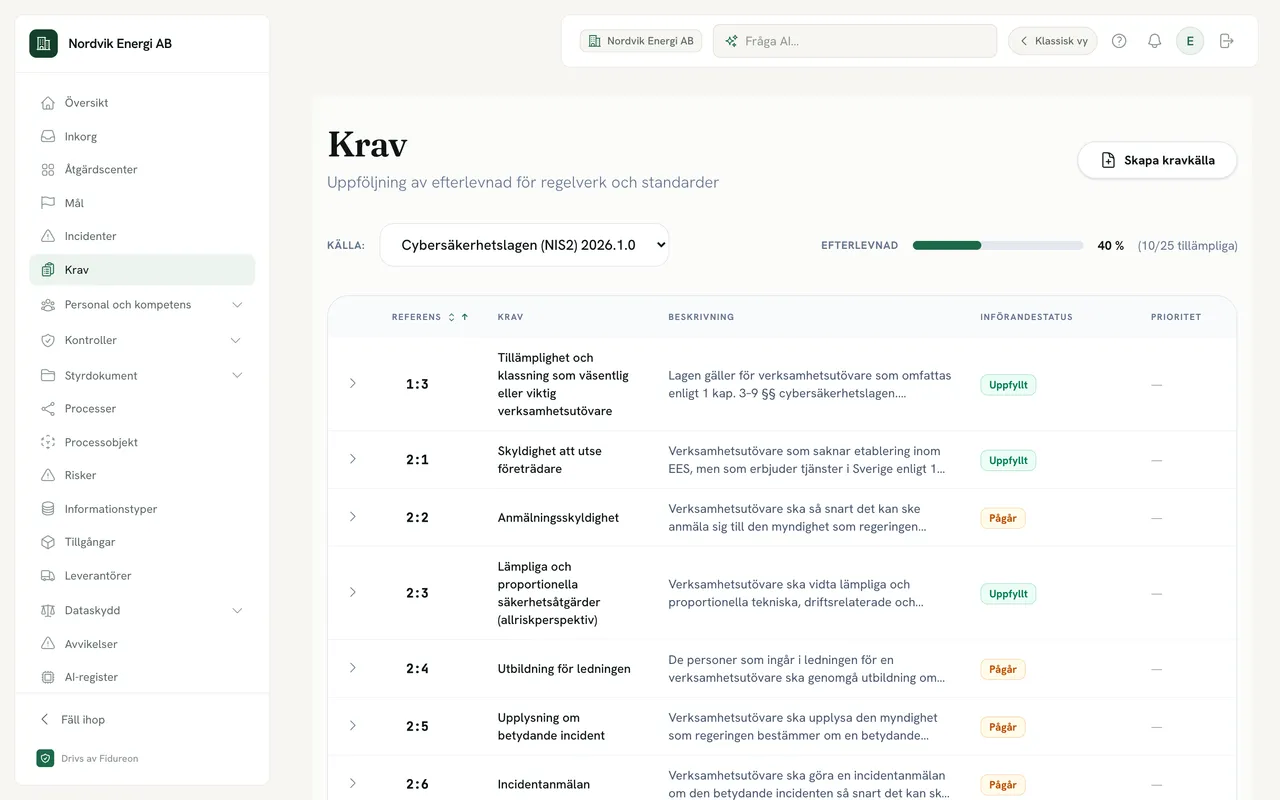The height and width of the screenshot is (800, 1280).
Task: Open the help question mark icon
Action: pos(1119,41)
